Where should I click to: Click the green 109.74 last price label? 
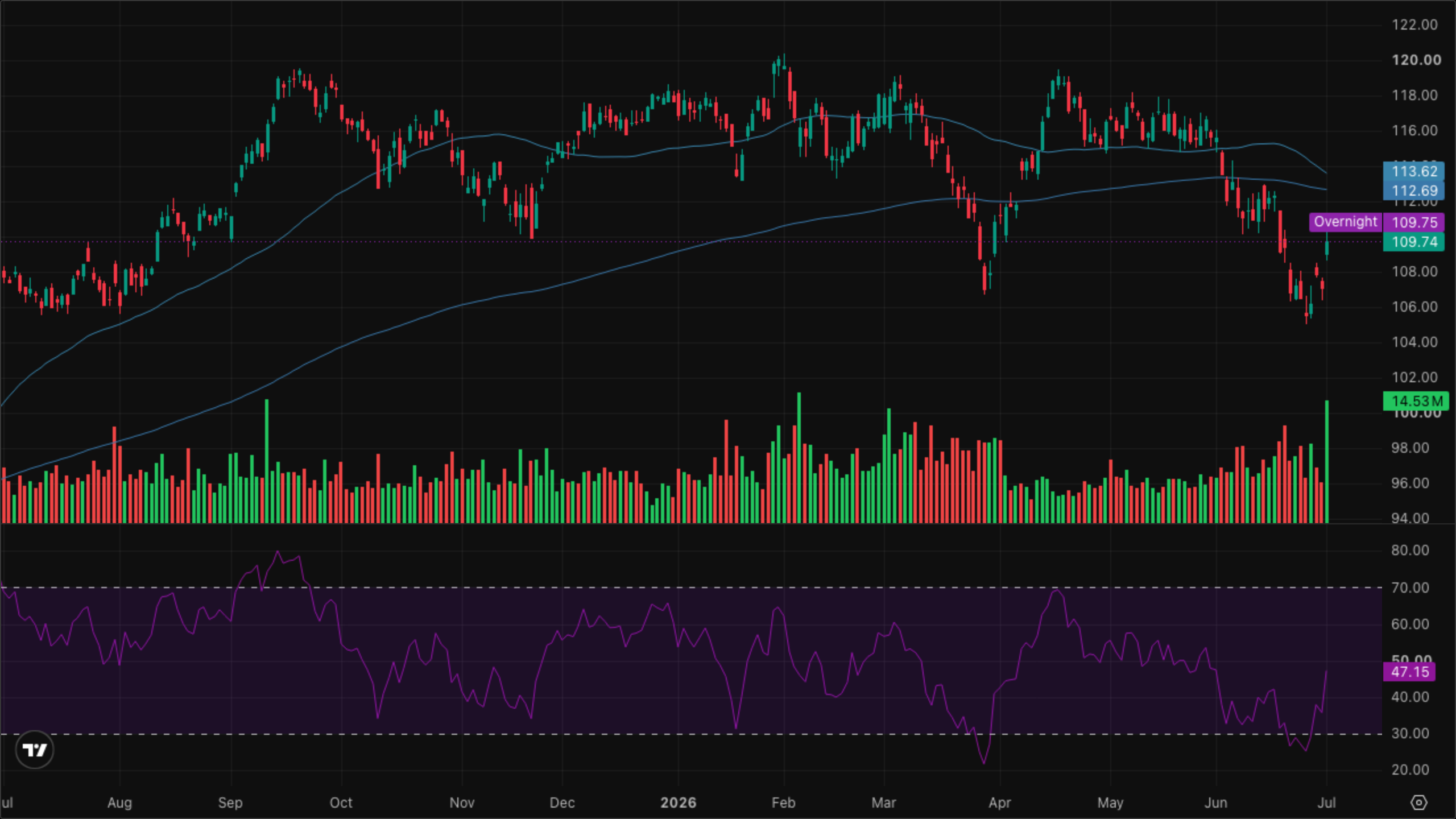pos(1413,242)
